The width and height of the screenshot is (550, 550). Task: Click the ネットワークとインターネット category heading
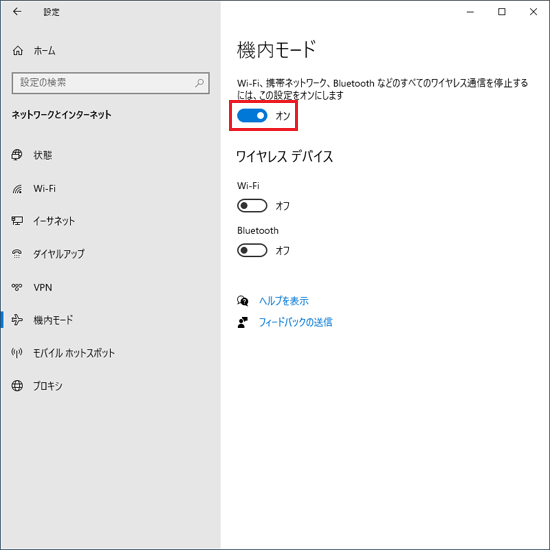[61, 115]
